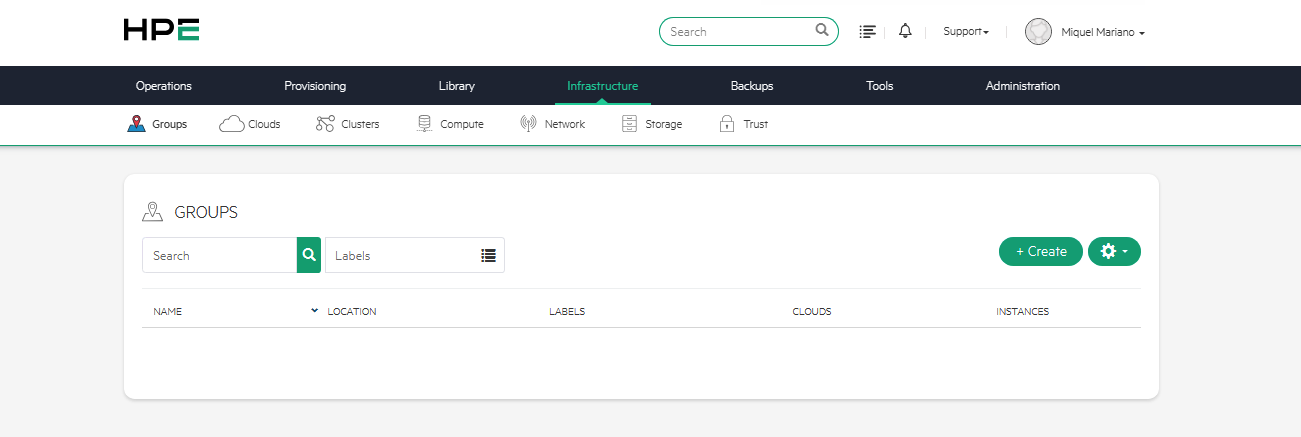This screenshot has height=437, width=1301.
Task: Click Miquel Mariano's avatar image
Action: tap(1039, 31)
